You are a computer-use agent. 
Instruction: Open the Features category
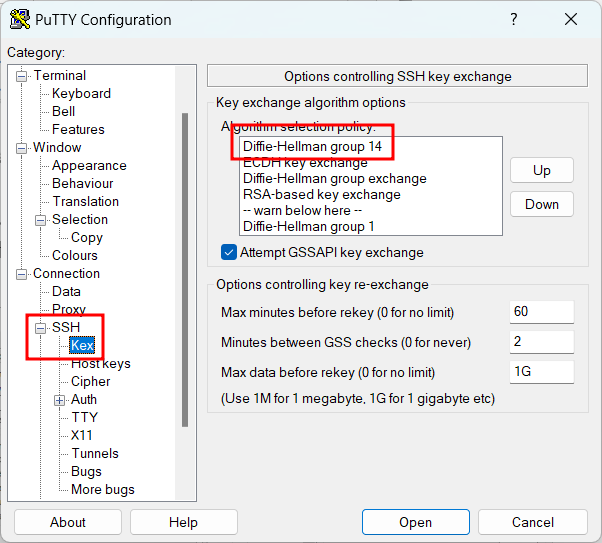click(78, 129)
